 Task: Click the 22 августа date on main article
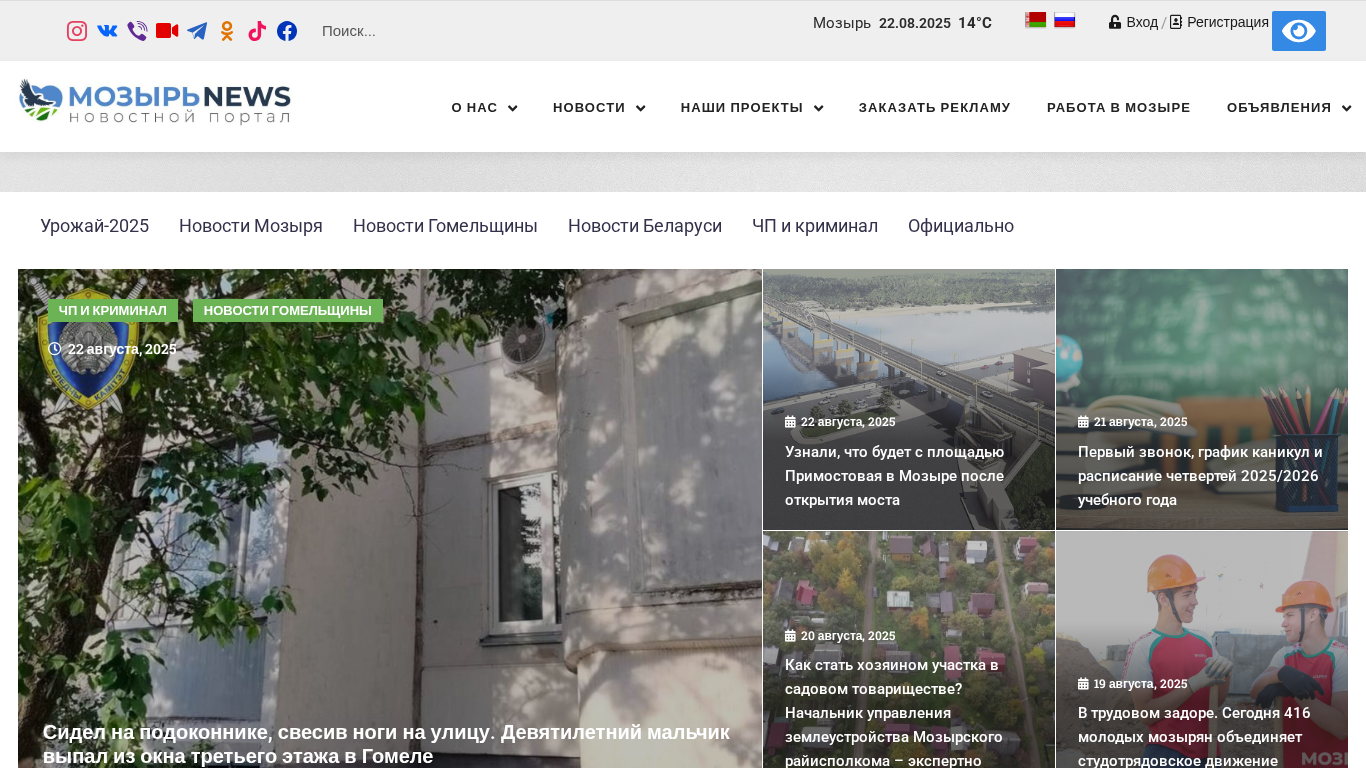tap(113, 349)
